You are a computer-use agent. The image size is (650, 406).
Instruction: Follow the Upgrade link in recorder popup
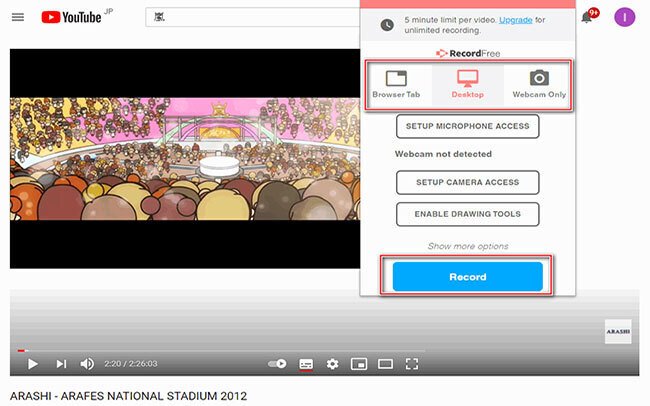[515, 20]
